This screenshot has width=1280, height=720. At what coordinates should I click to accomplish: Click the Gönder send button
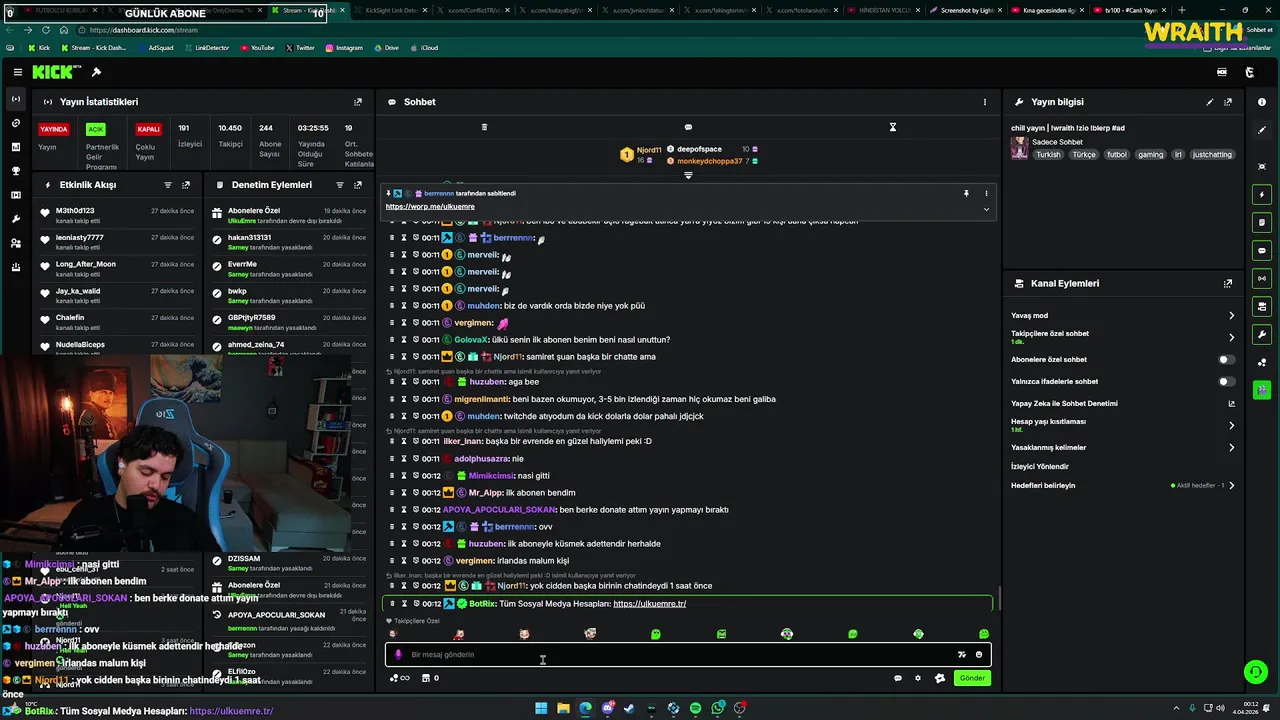pos(972,678)
